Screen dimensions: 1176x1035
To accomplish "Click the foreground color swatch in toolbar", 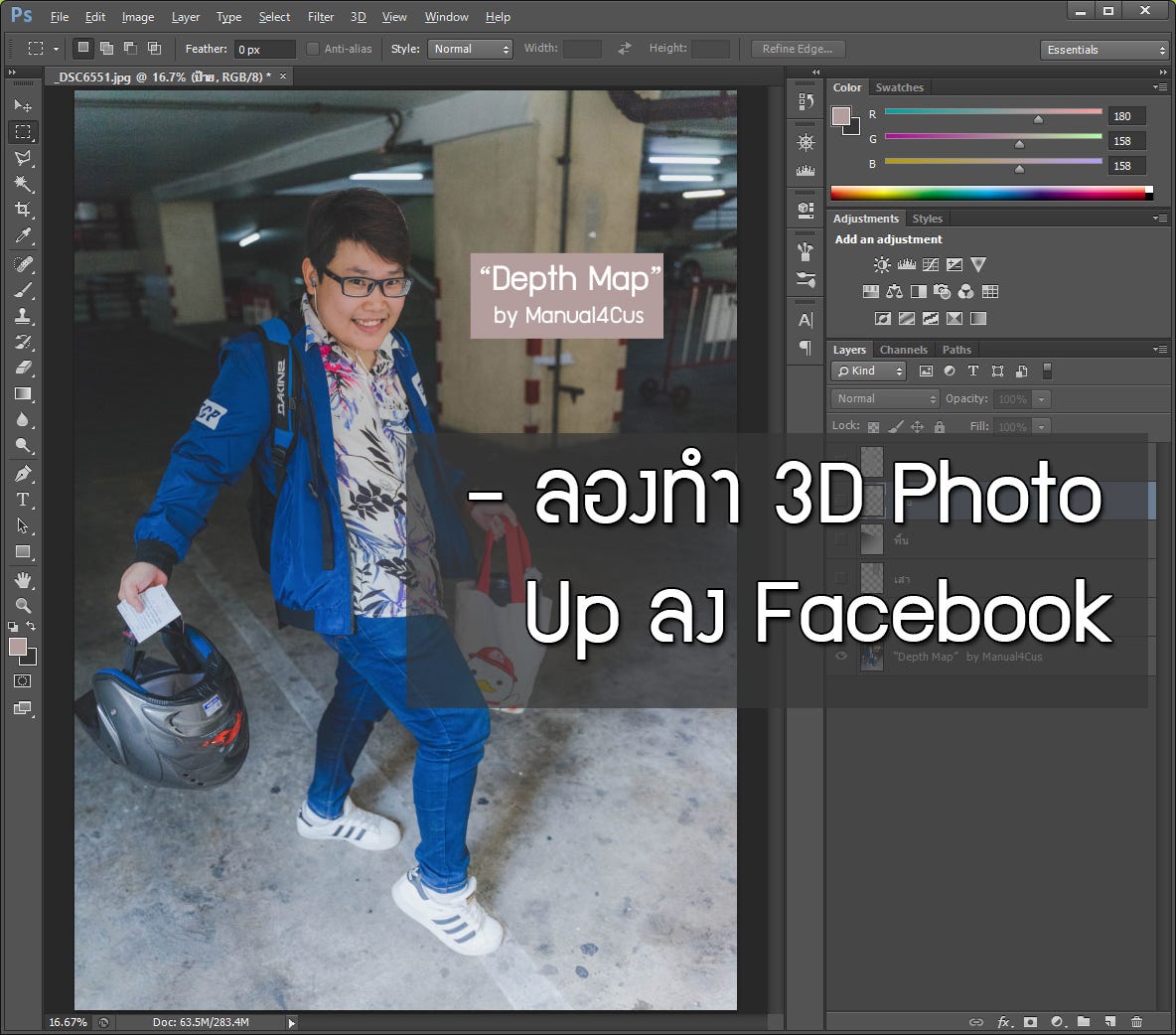I will tap(18, 647).
